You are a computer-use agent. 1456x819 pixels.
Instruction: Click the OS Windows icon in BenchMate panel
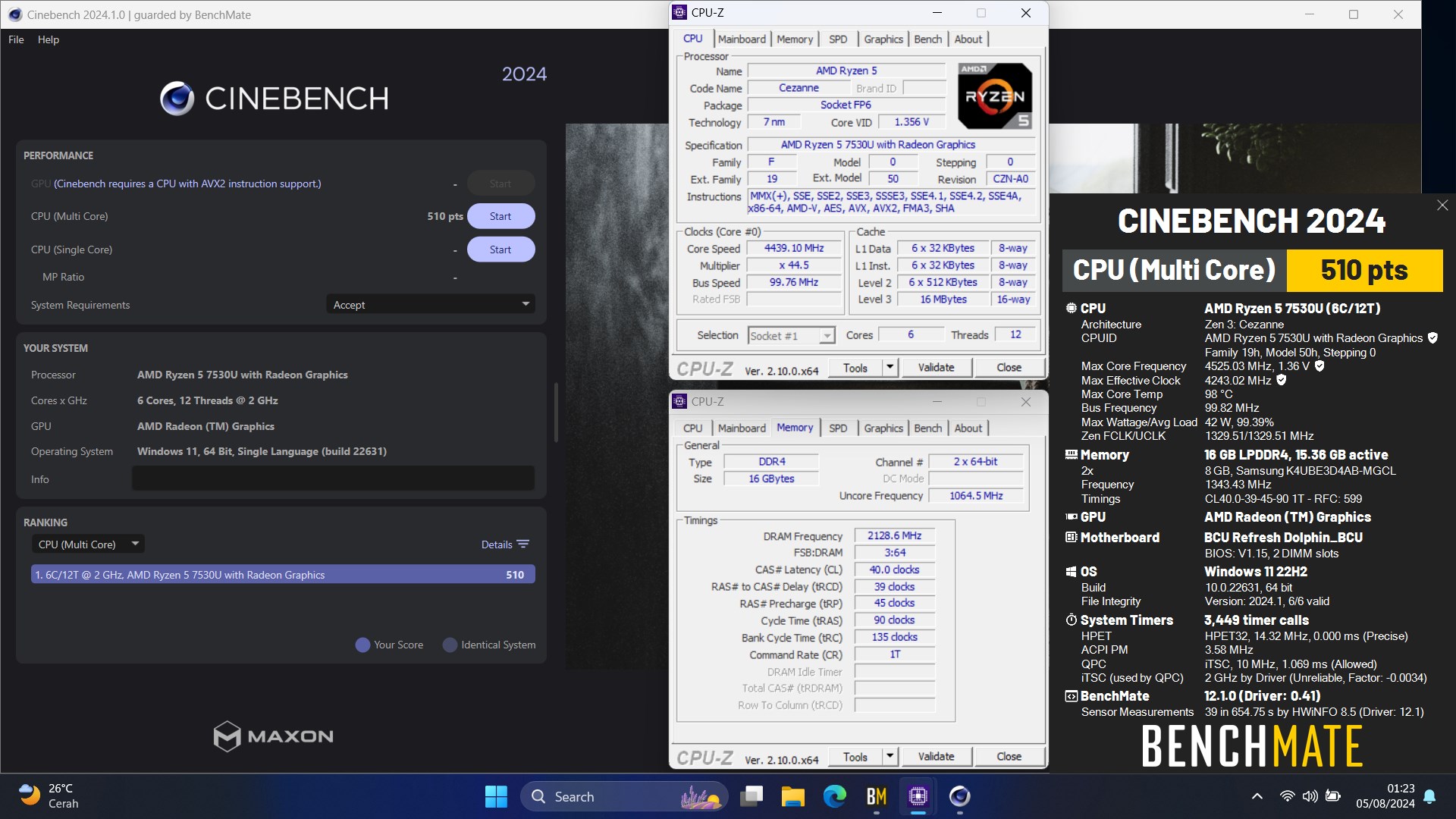click(1071, 571)
